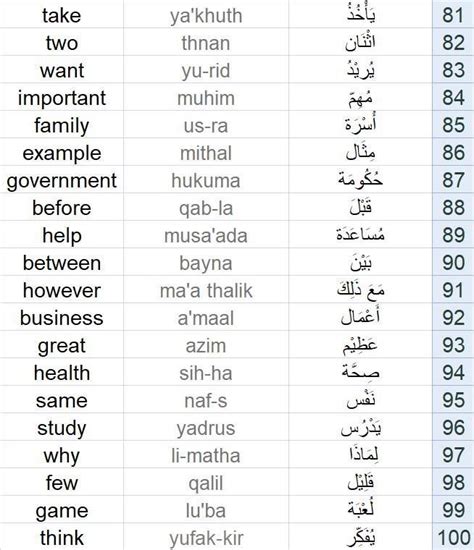Image resolution: width=474 pixels, height=550 pixels.
Task: Click row number 81 cell
Action: pyautogui.click(x=453, y=15)
